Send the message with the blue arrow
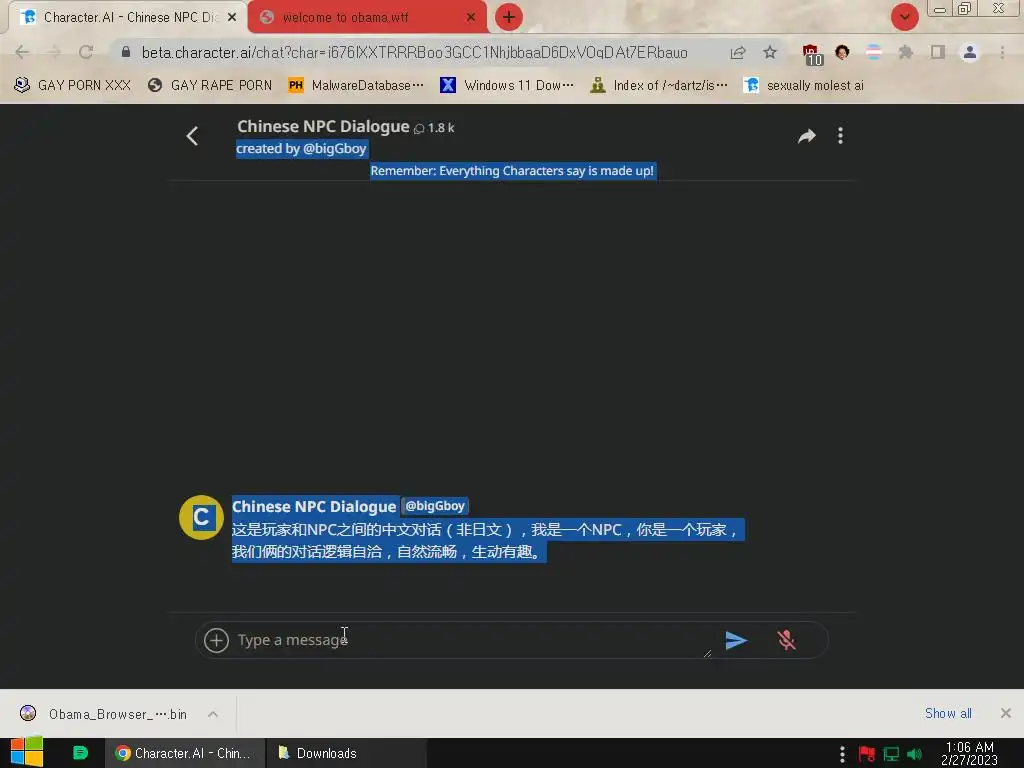The image size is (1024, 768). (x=736, y=640)
